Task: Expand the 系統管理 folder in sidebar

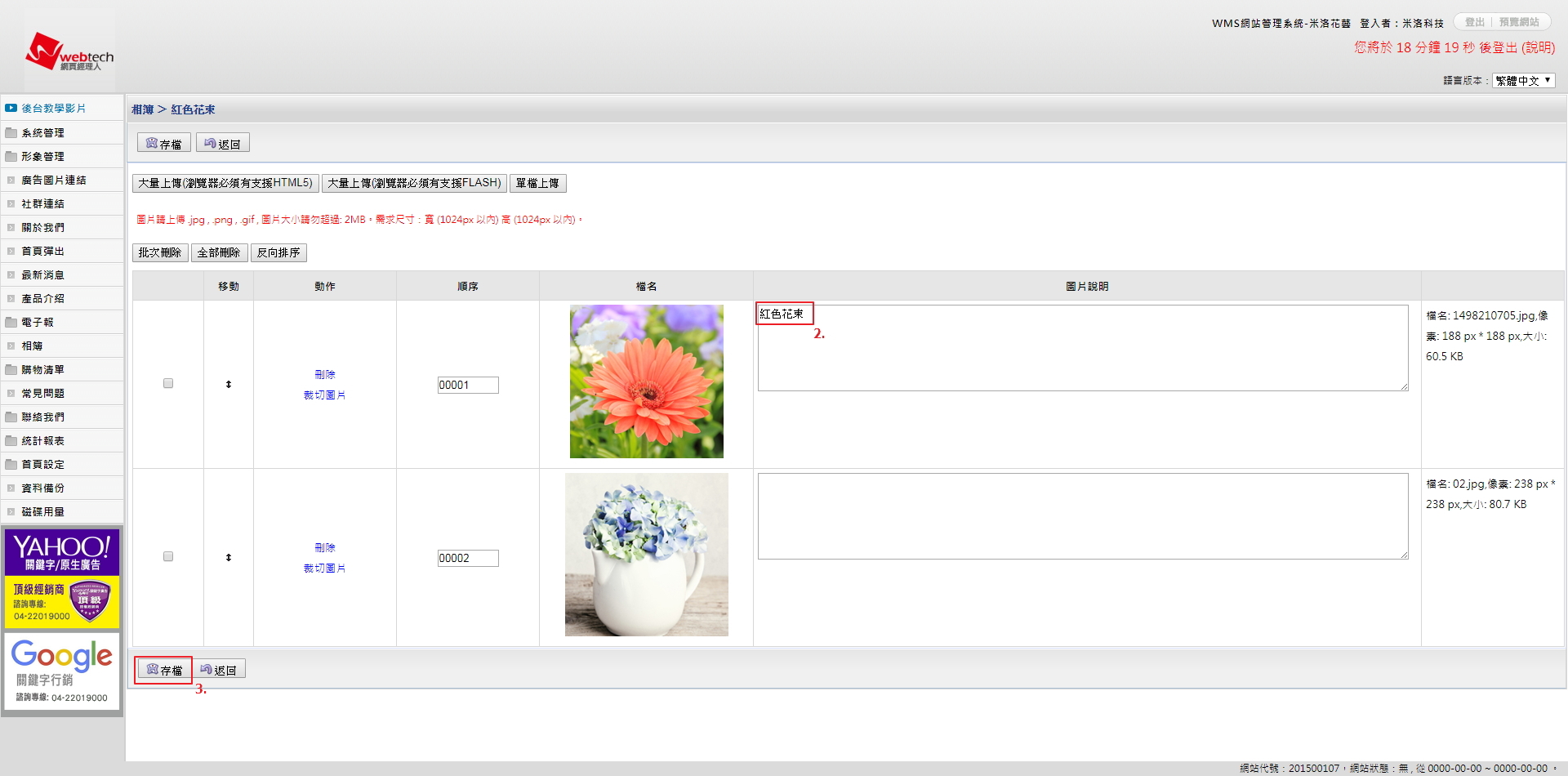Action: [42, 132]
